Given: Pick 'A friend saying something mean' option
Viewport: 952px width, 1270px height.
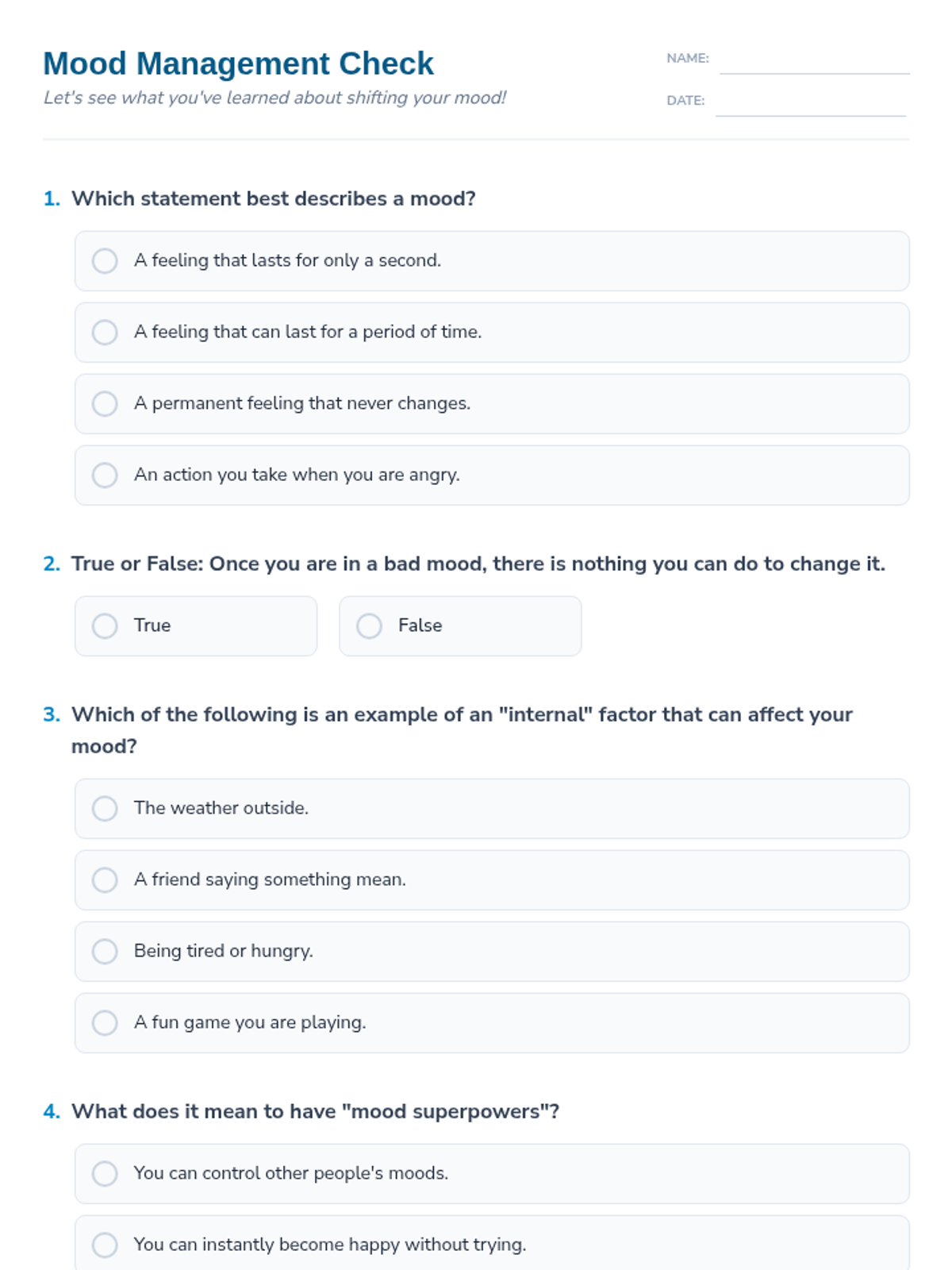Looking at the screenshot, I should click(492, 880).
